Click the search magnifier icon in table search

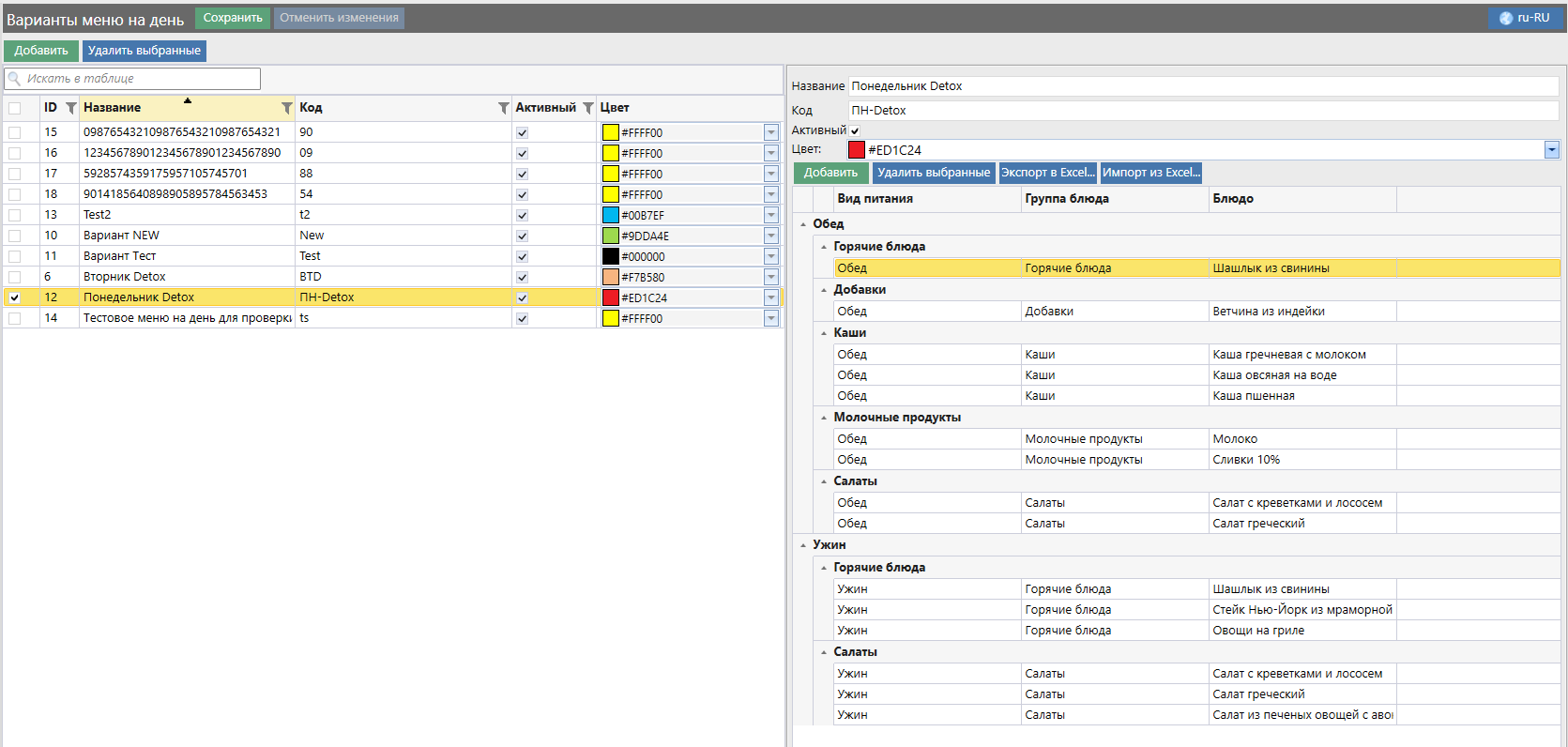pyautogui.click(x=15, y=79)
